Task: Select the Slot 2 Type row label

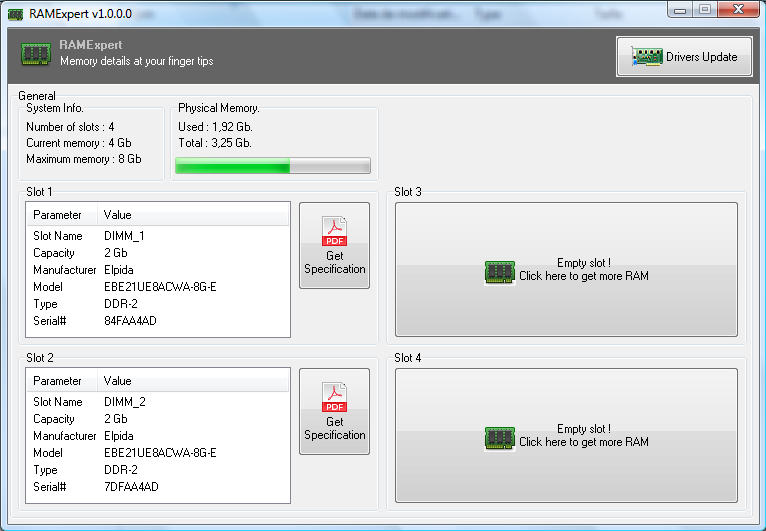Action: 45,470
